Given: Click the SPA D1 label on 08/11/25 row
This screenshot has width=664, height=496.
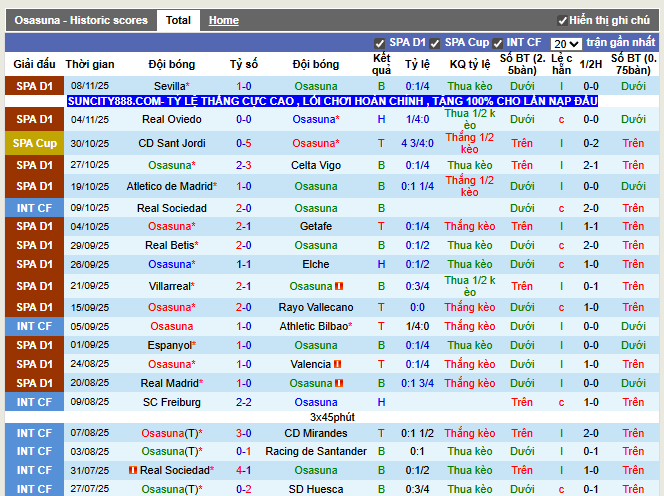Looking at the screenshot, I should click(34, 86).
